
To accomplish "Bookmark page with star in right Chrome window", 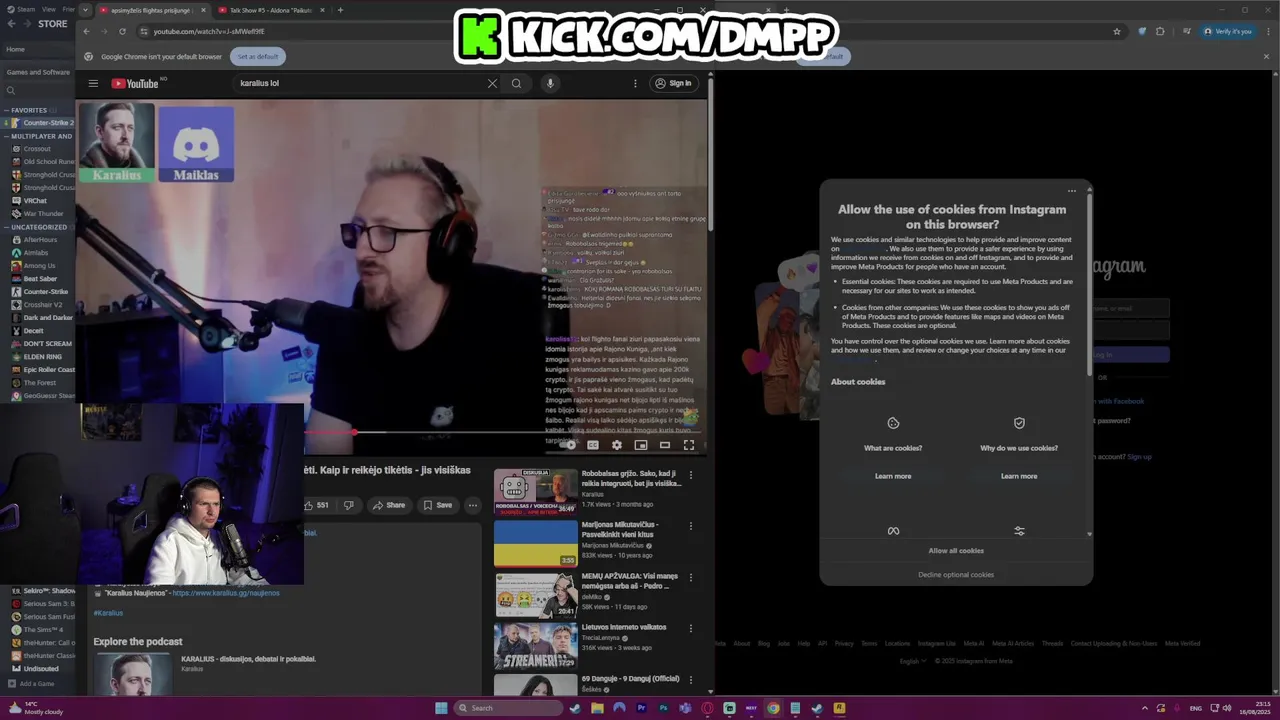I will click(1117, 31).
